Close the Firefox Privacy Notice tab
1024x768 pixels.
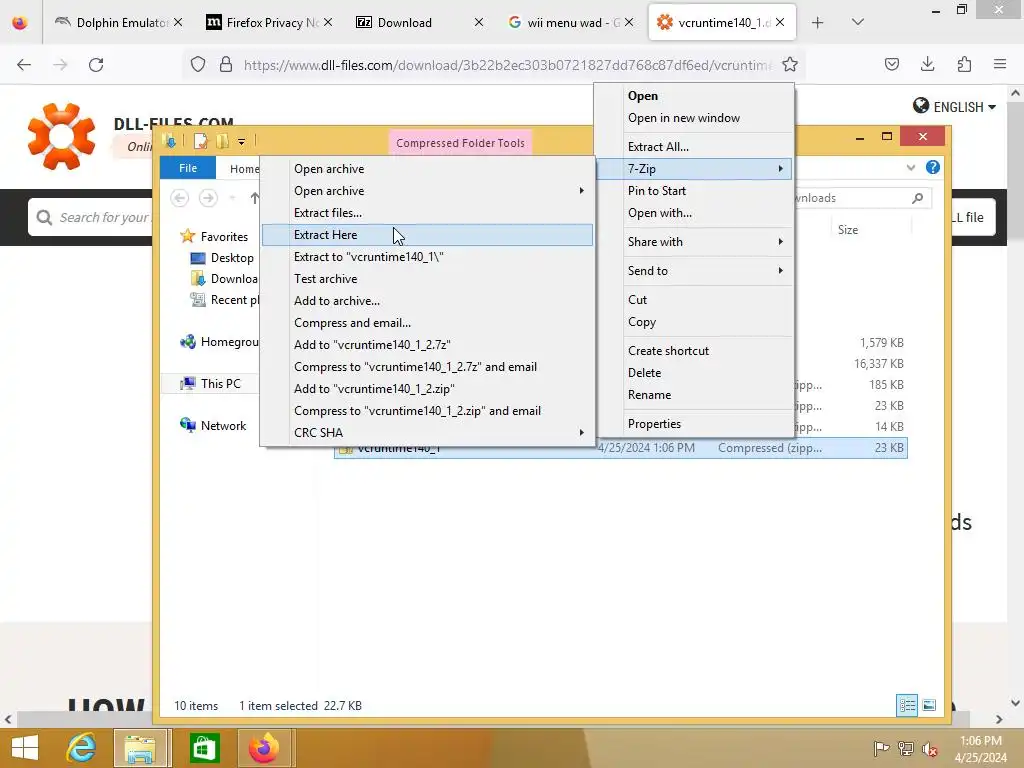328,23
